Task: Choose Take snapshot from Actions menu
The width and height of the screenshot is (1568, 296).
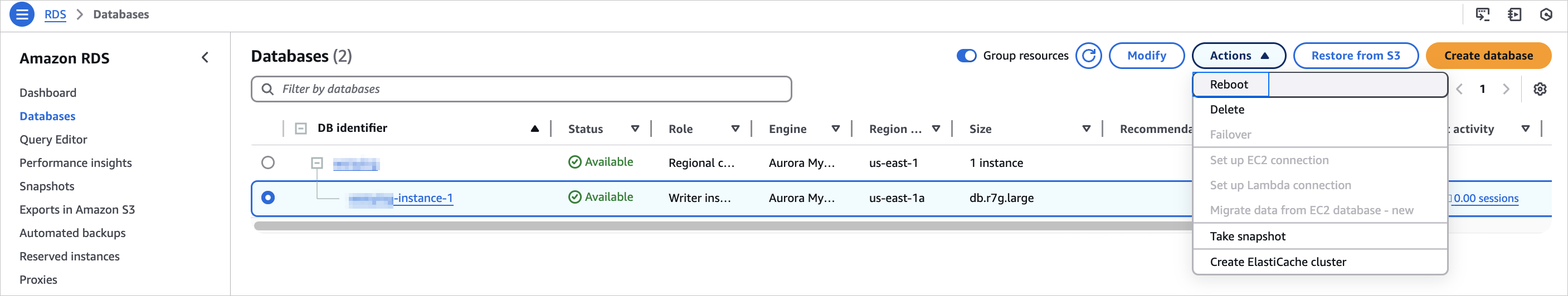Action: 1247,236
